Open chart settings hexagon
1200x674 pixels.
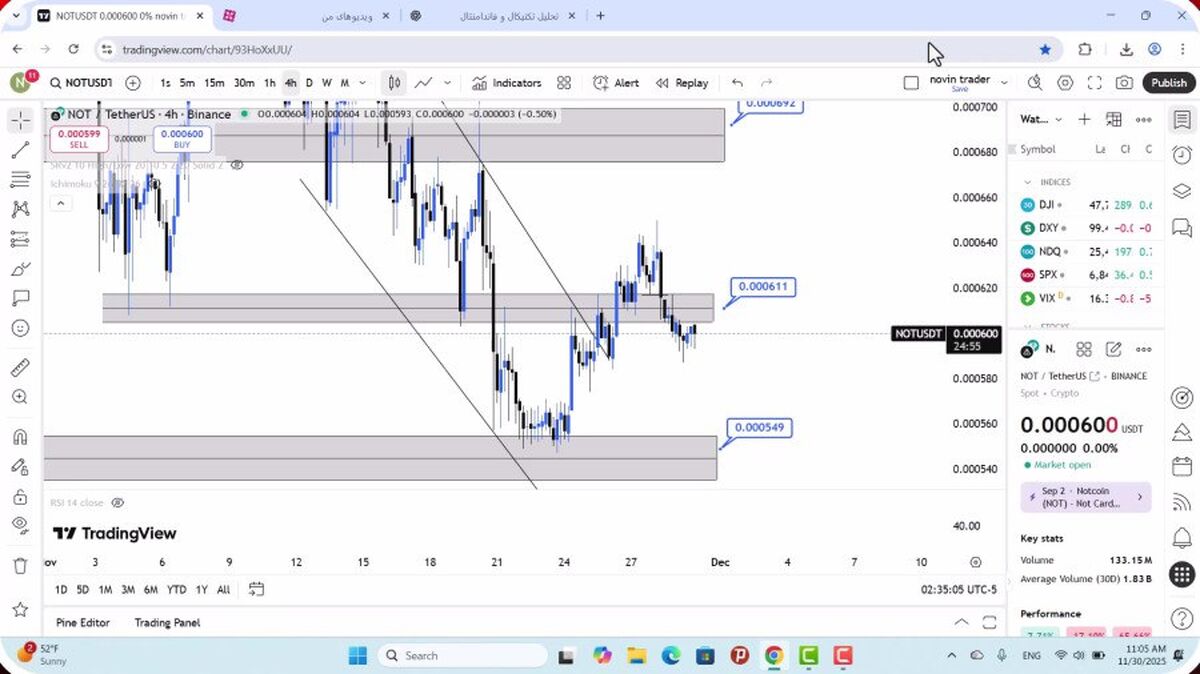[1065, 83]
